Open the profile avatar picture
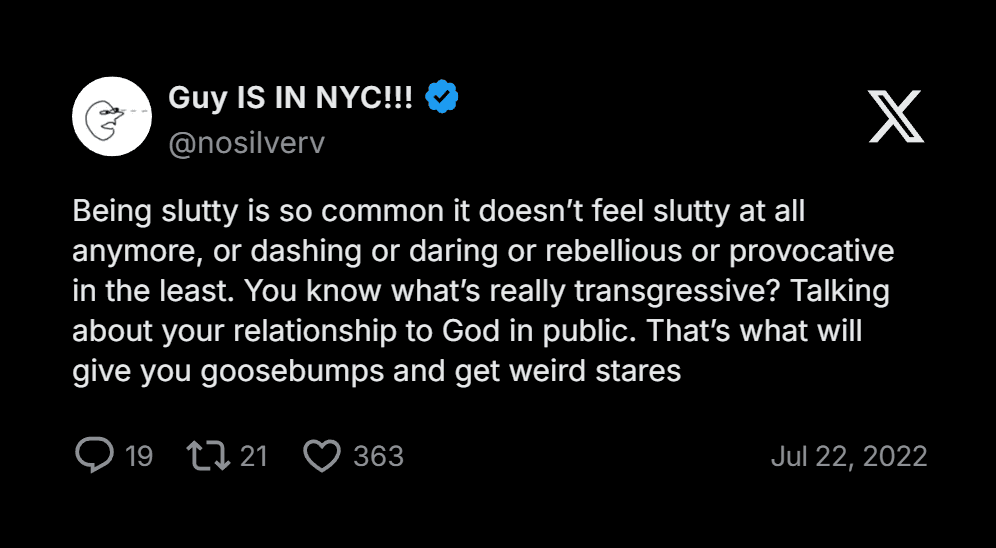This screenshot has height=548, width=996. [111, 117]
